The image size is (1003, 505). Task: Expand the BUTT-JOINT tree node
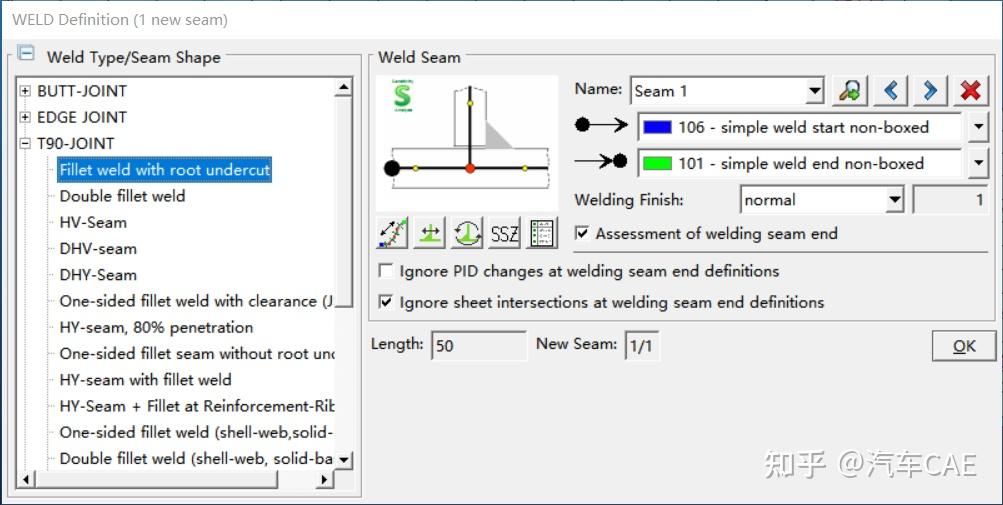click(x=26, y=91)
